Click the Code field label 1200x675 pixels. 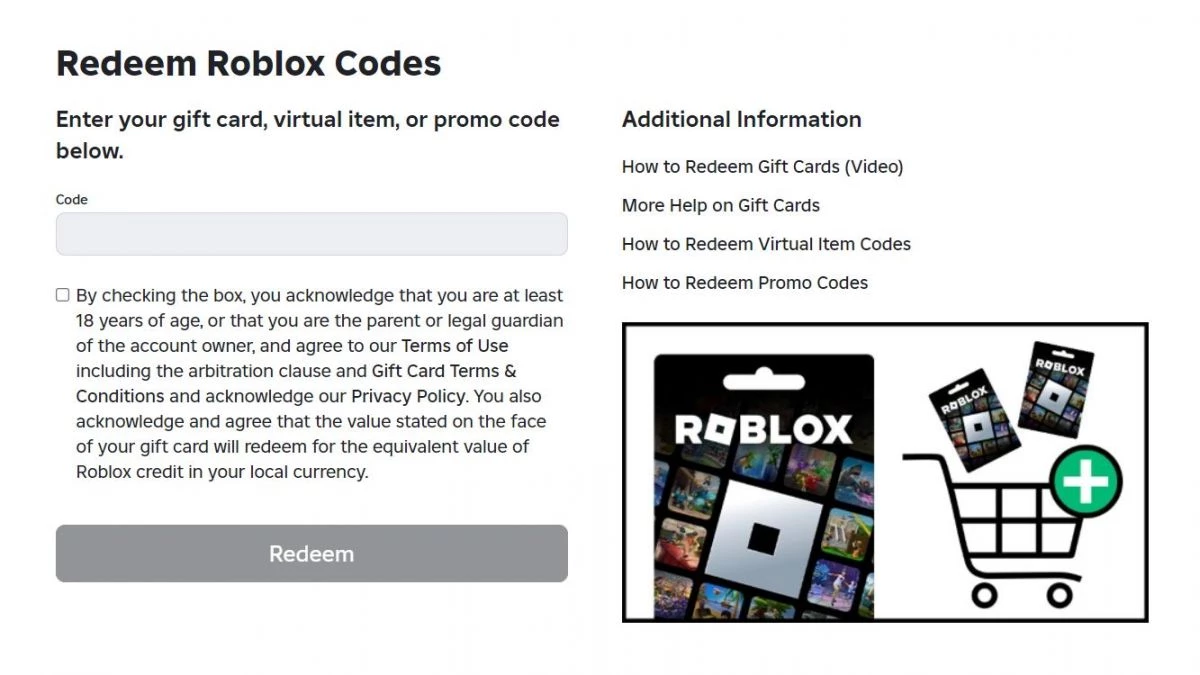pyautogui.click(x=72, y=200)
